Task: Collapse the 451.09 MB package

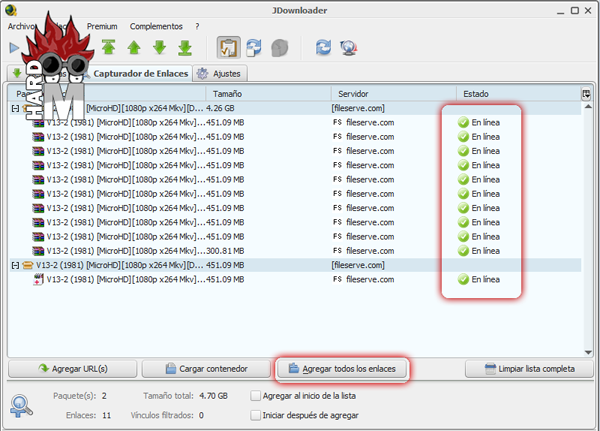Action: click(x=15, y=265)
